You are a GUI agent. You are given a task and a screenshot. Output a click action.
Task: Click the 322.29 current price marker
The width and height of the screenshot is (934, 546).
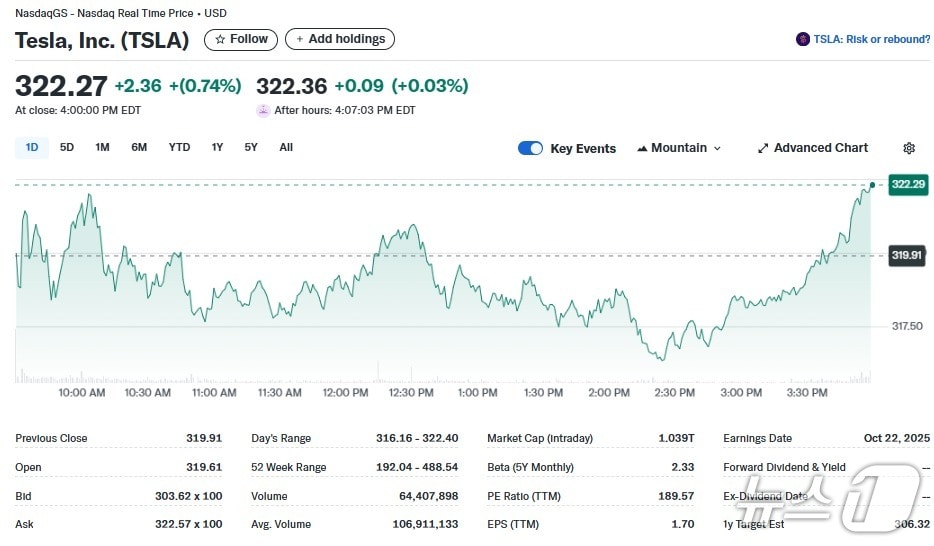click(x=908, y=184)
